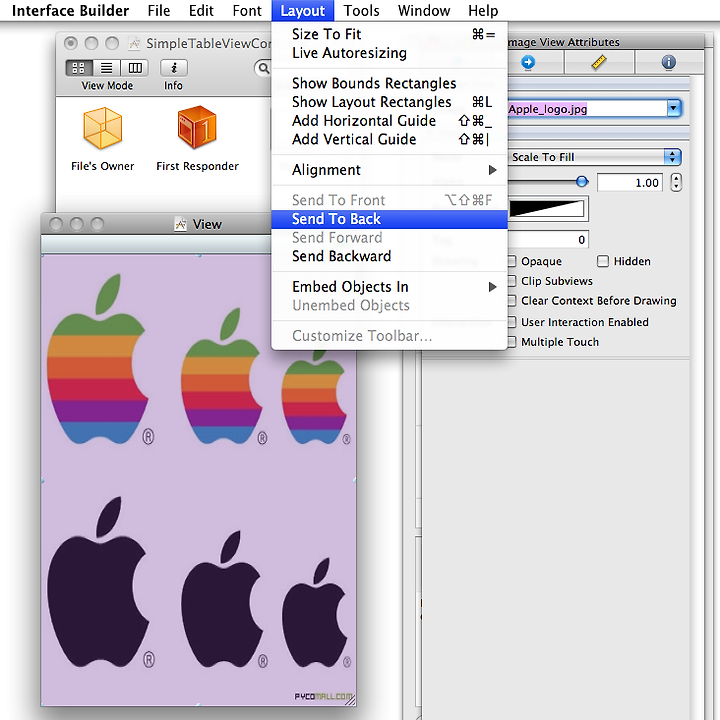Viewport: 720px width, 720px height.
Task: Close the open Layout menu
Action: [303, 11]
